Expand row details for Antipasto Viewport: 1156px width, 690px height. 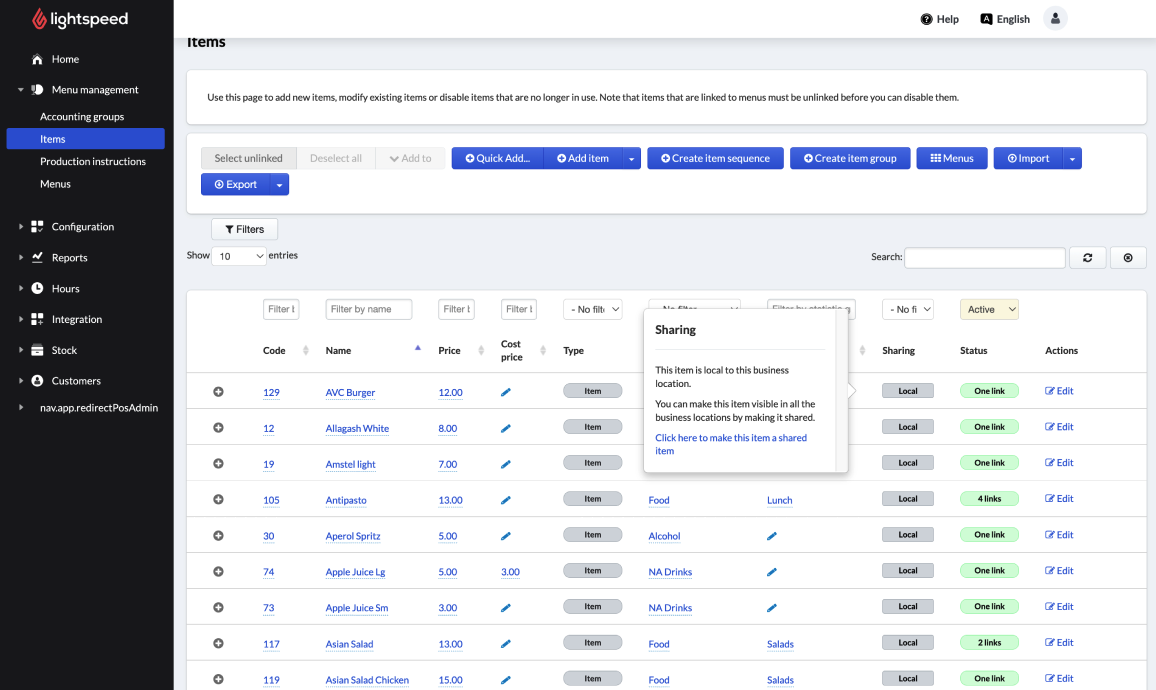[218, 499]
